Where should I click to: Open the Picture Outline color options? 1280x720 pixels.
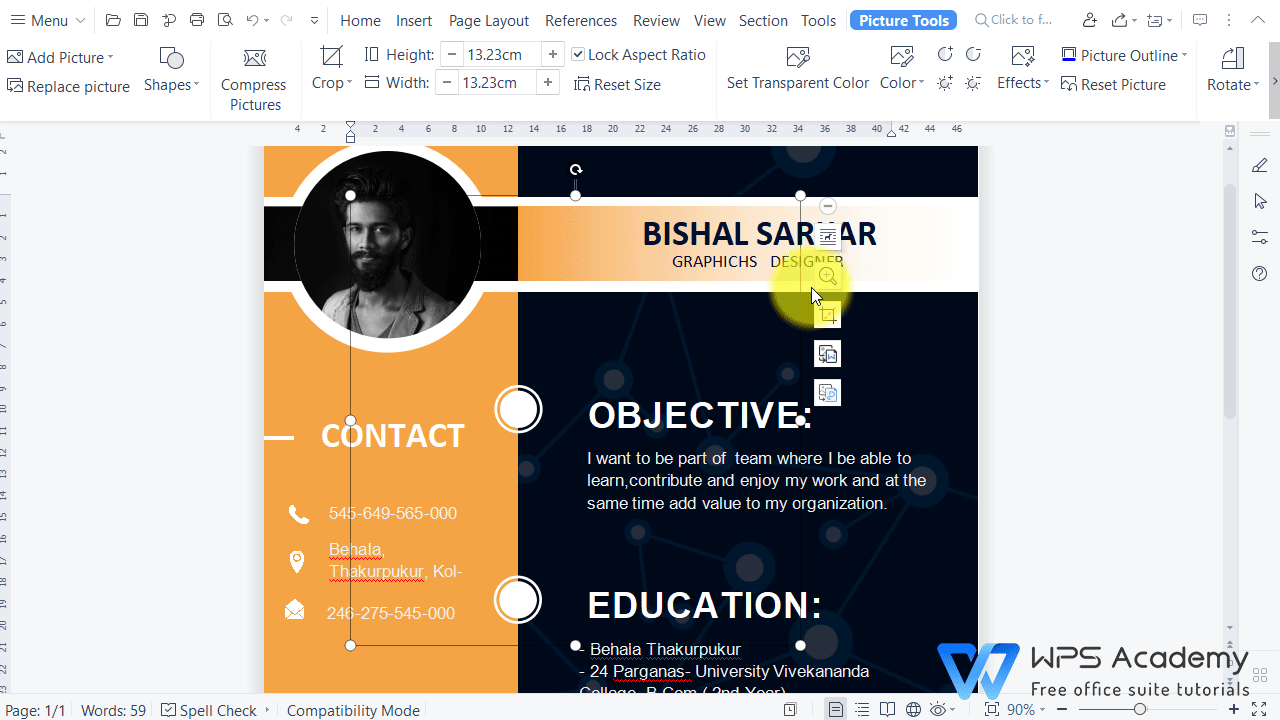[x=1124, y=55]
